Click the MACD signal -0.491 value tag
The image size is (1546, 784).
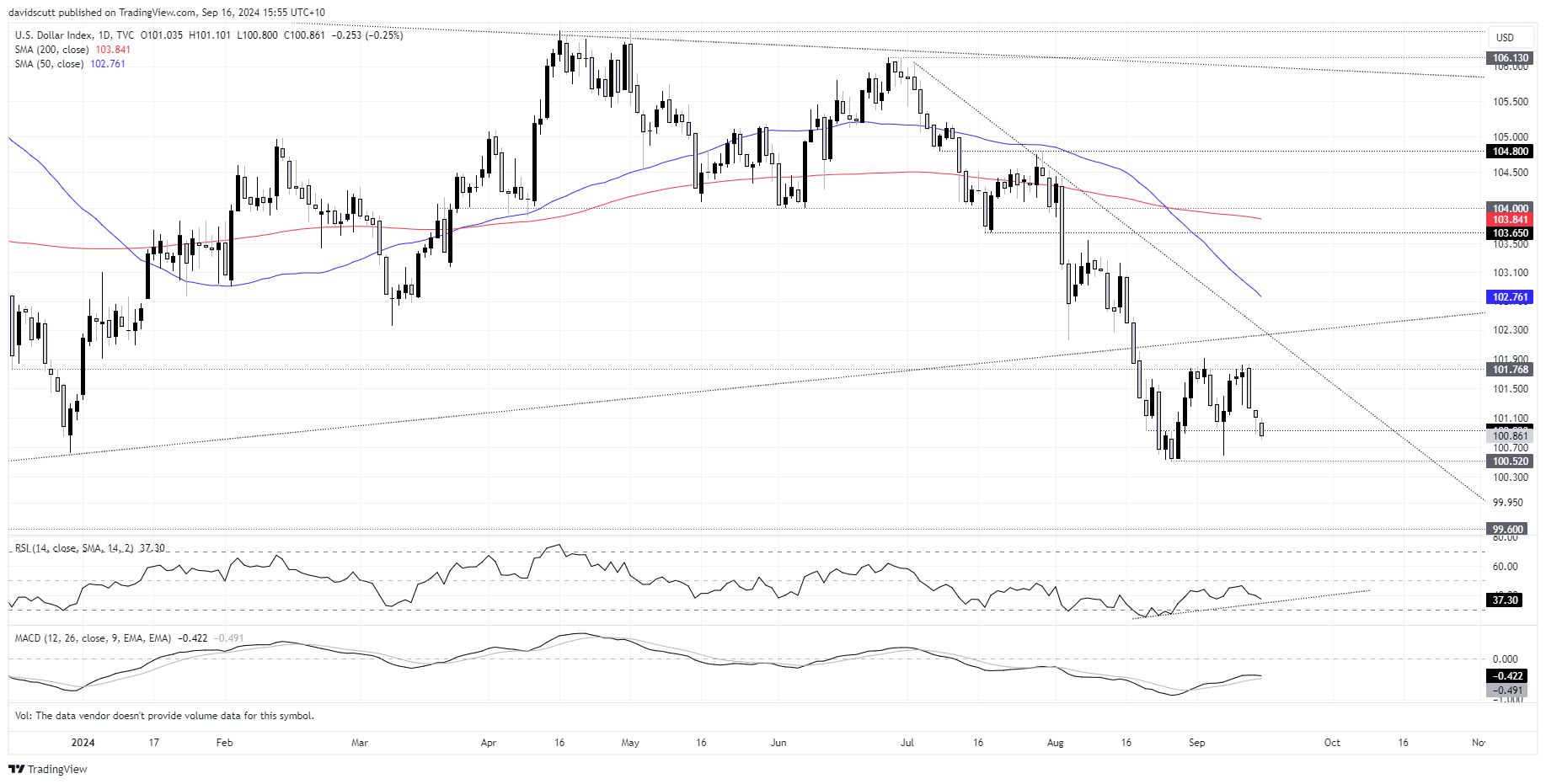(x=1507, y=691)
